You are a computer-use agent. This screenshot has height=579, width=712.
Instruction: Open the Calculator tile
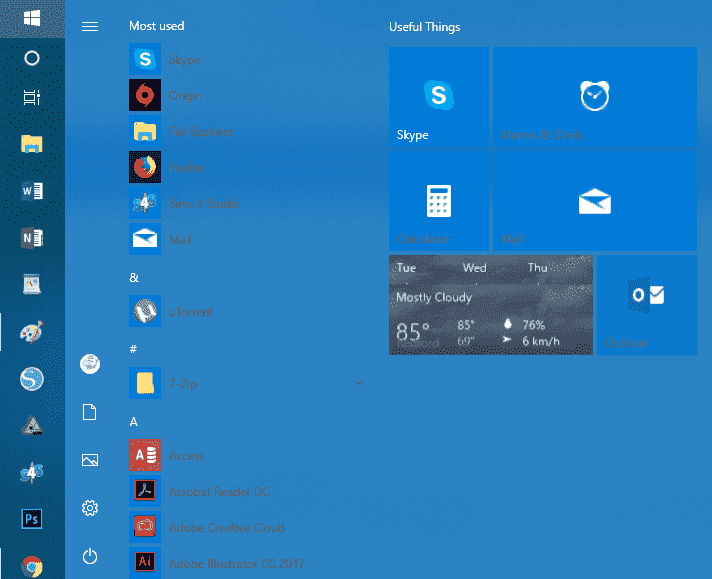(x=439, y=201)
